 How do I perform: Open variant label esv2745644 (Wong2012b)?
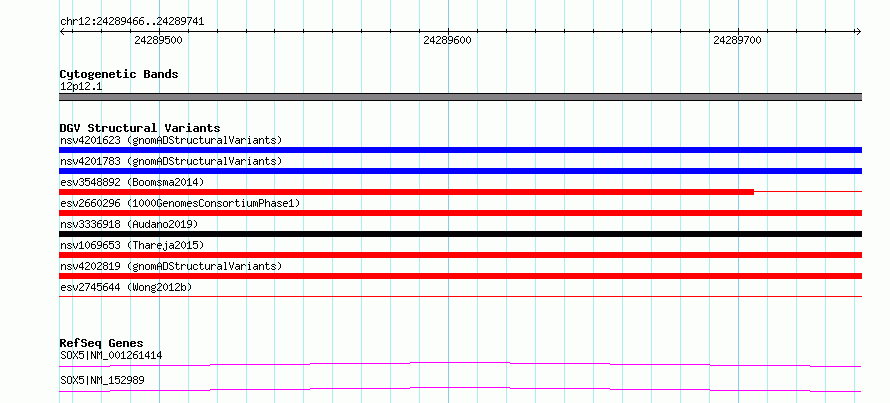126,287
